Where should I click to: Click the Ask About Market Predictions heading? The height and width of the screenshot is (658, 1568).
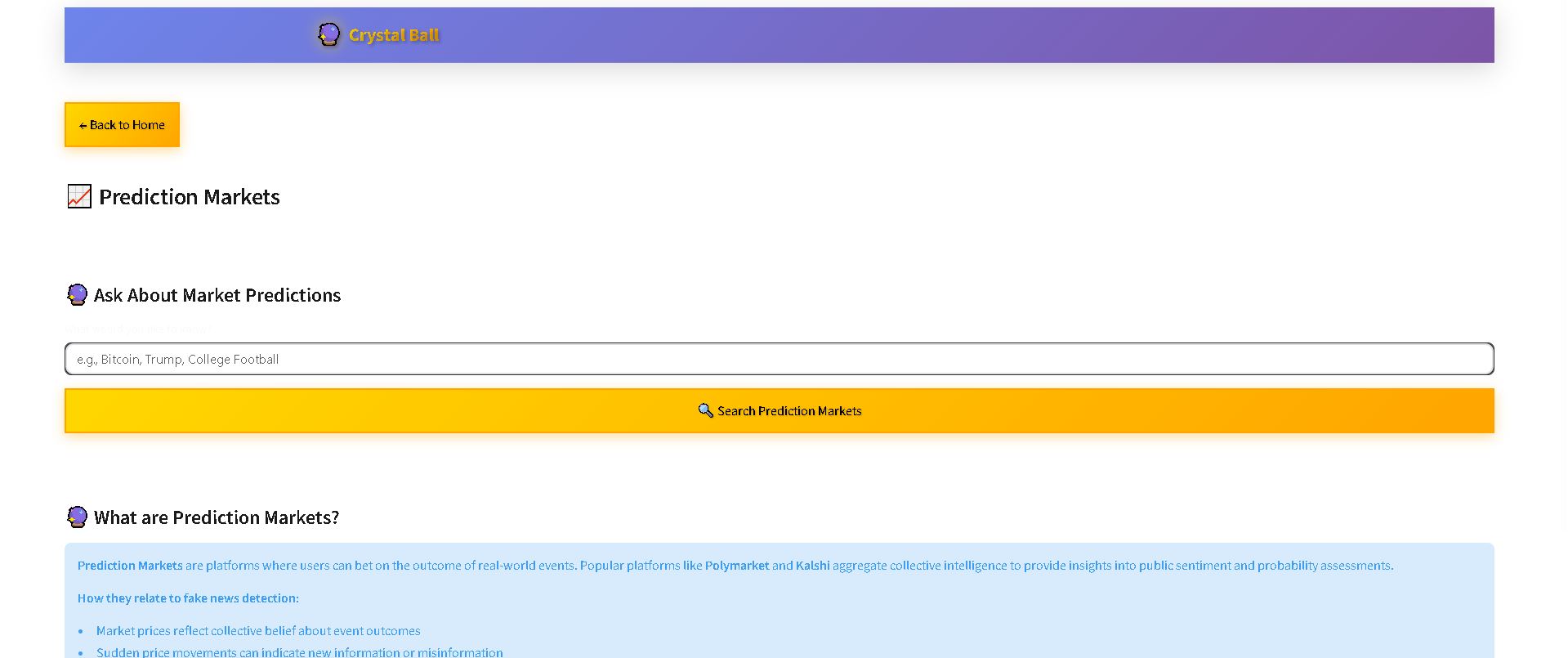click(x=217, y=295)
